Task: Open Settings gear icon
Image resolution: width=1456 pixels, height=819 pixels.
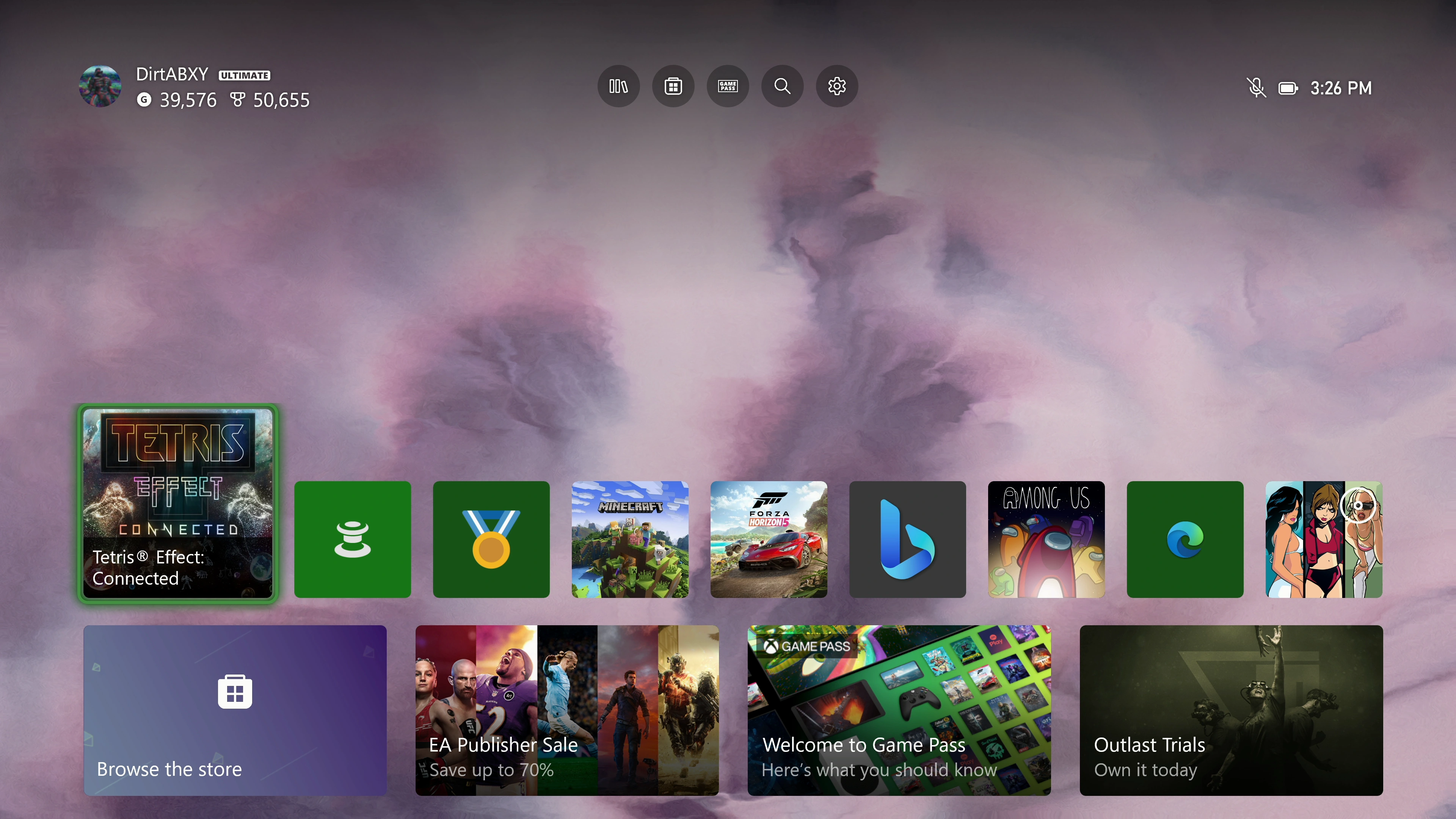Action: tap(836, 86)
